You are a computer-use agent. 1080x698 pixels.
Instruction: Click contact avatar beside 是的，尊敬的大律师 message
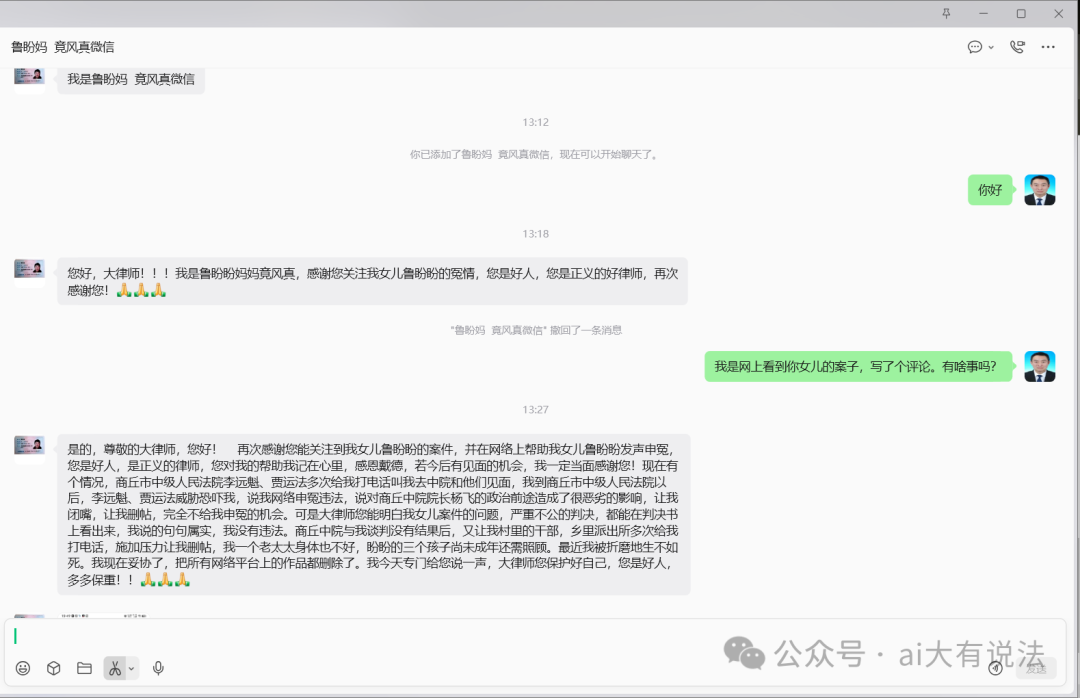[x=30, y=450]
